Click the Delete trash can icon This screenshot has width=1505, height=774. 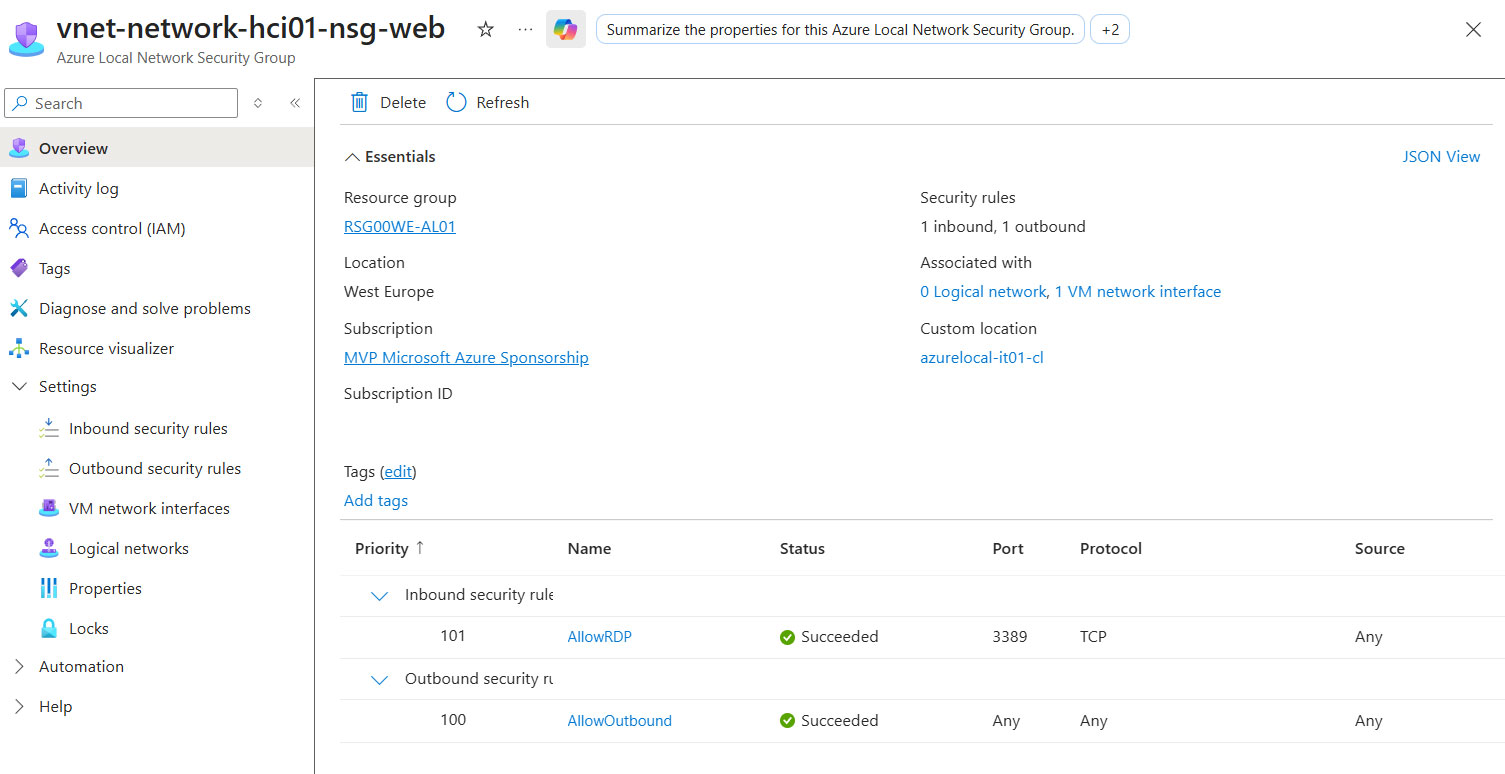click(x=359, y=102)
